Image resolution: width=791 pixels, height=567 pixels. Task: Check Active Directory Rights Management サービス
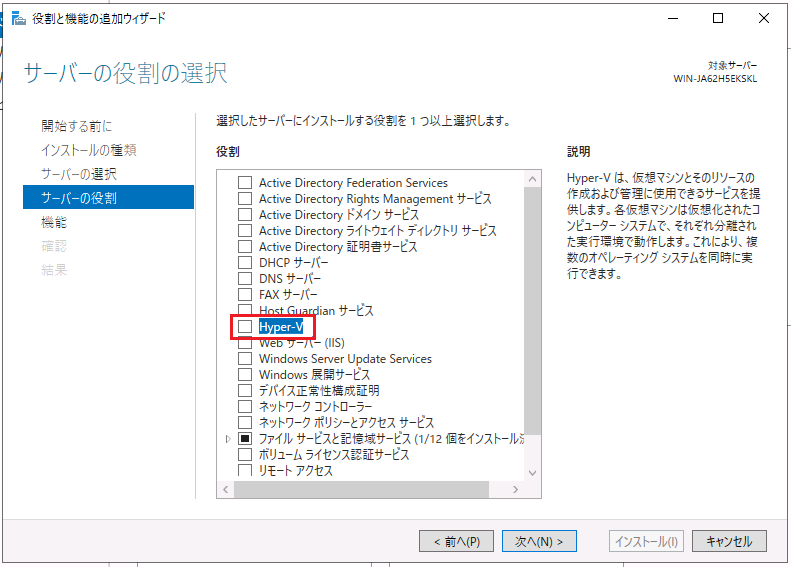pos(245,198)
